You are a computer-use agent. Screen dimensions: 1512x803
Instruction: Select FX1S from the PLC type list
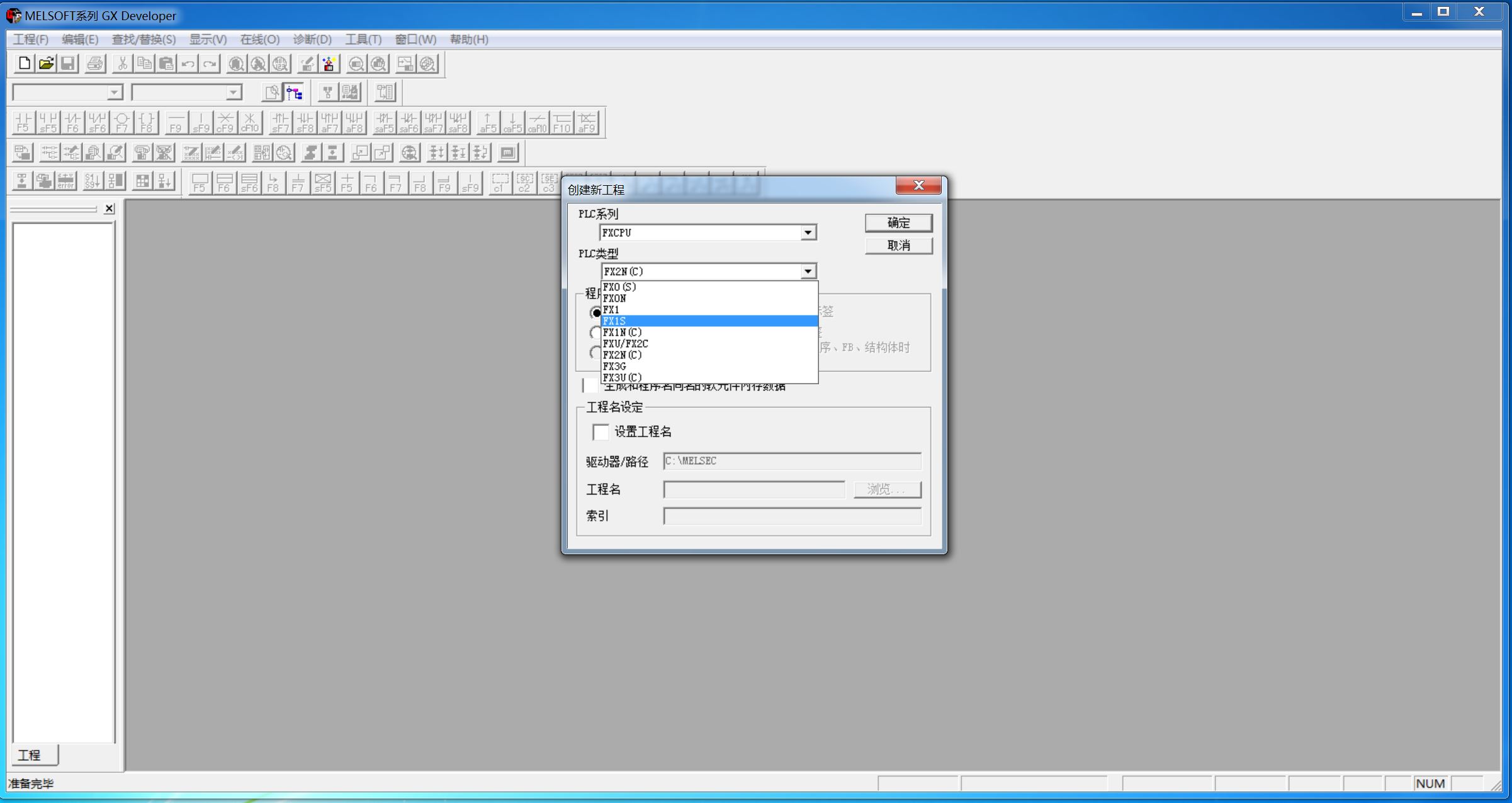(x=708, y=321)
